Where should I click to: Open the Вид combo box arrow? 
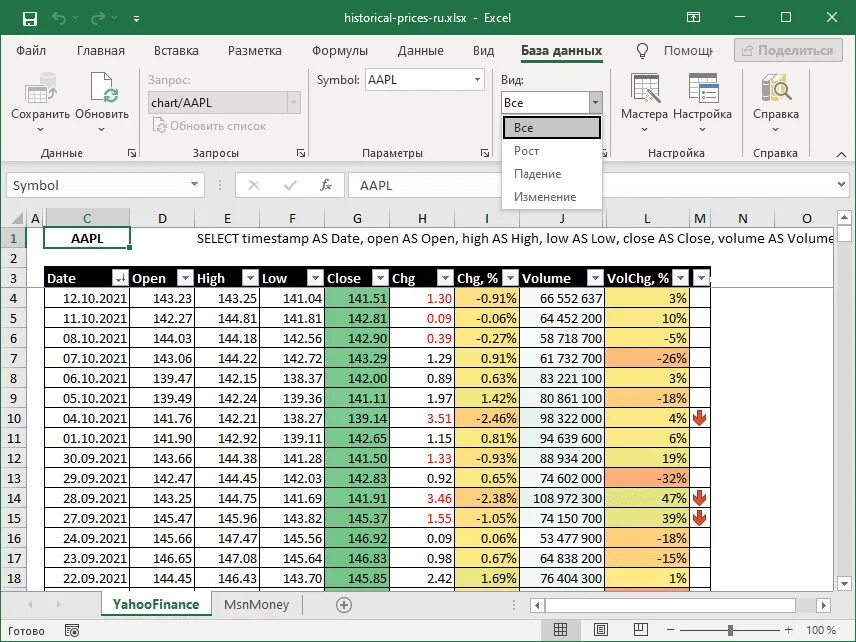(x=596, y=103)
